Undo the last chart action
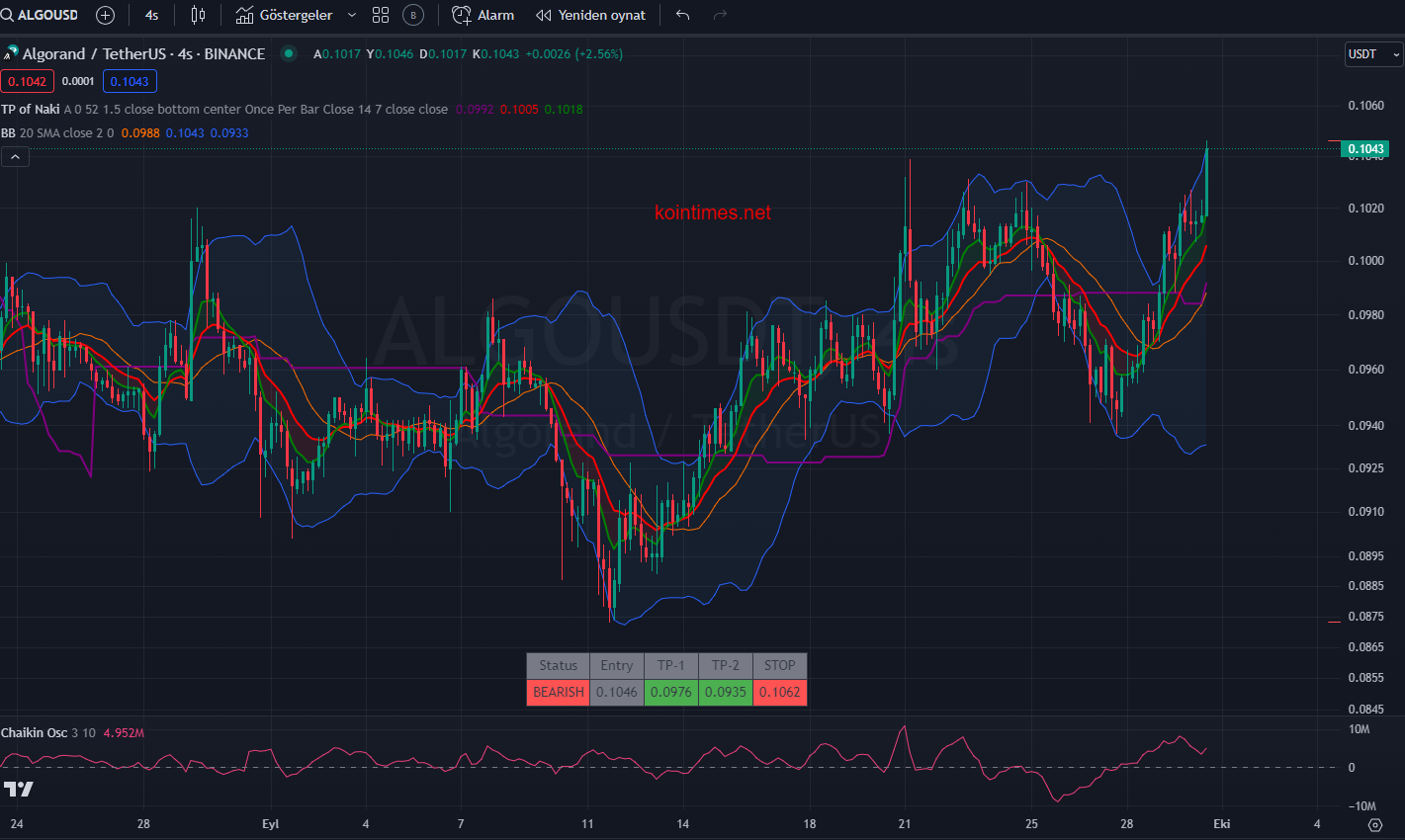The width and height of the screenshot is (1405, 840). 682,15
